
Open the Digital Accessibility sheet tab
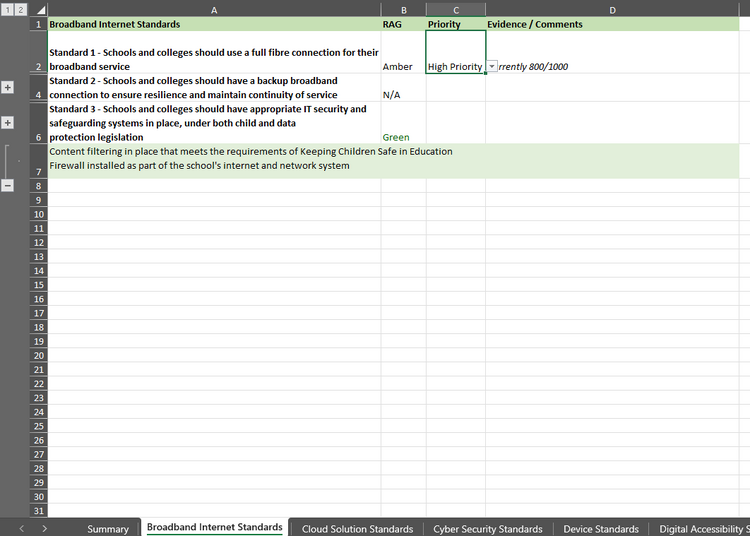click(x=701, y=529)
